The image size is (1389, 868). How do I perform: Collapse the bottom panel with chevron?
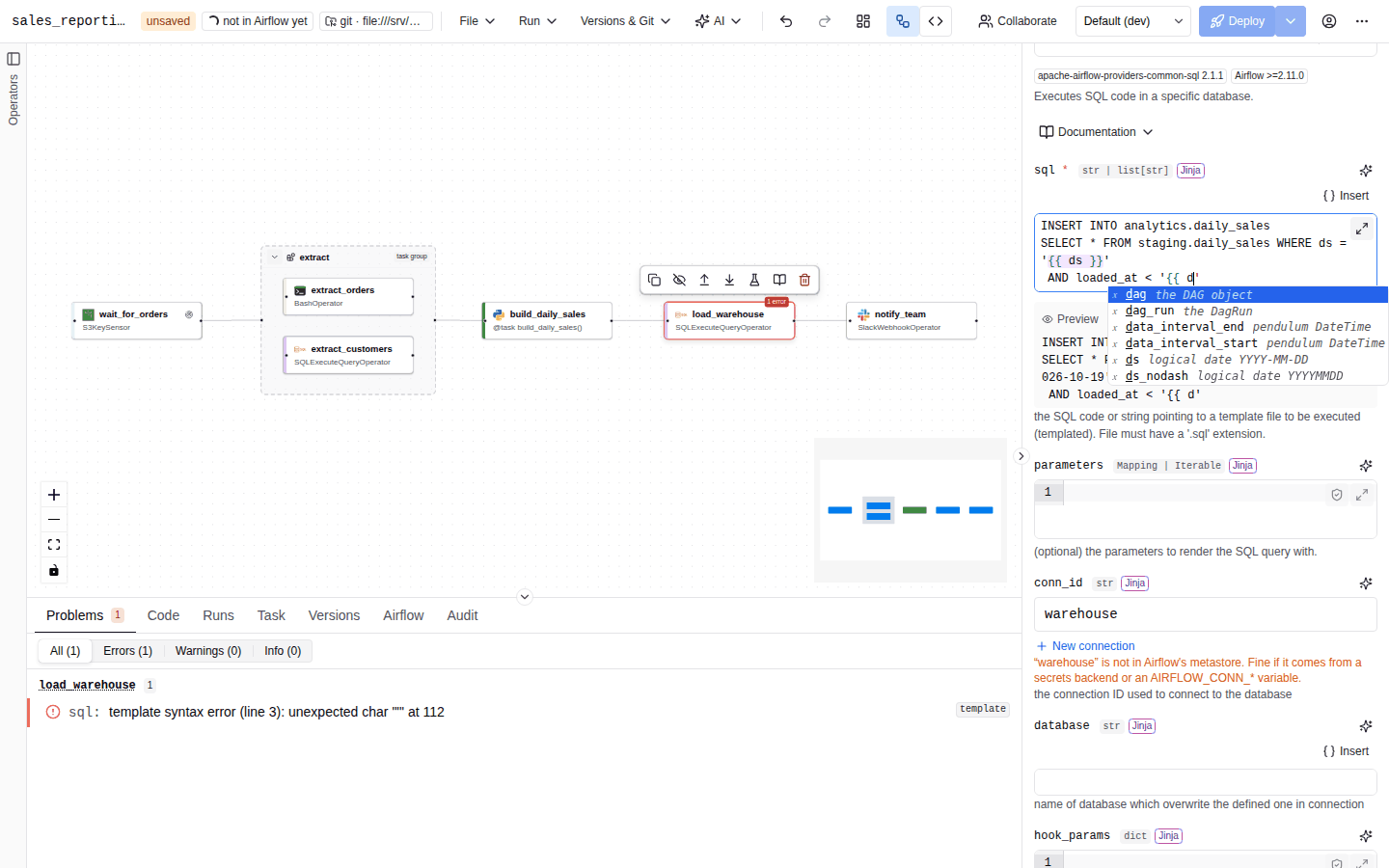point(525,597)
